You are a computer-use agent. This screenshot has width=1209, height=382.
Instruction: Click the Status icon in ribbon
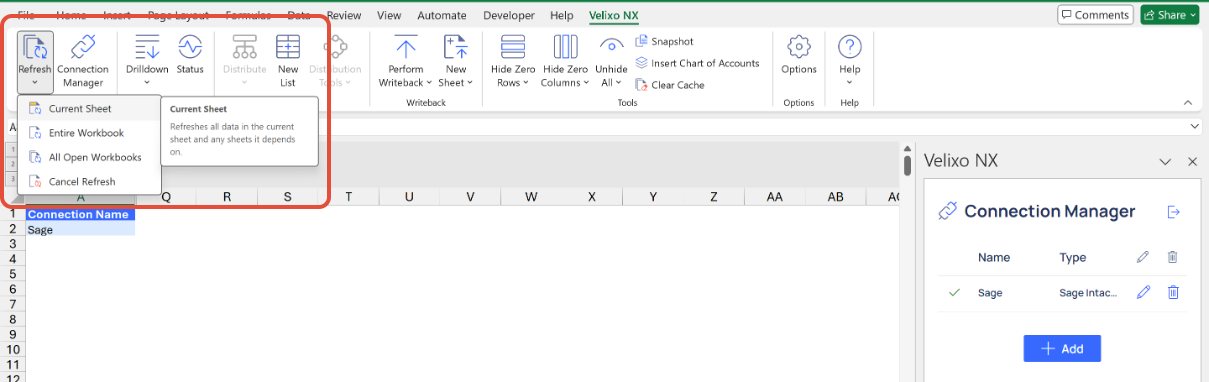(x=190, y=55)
